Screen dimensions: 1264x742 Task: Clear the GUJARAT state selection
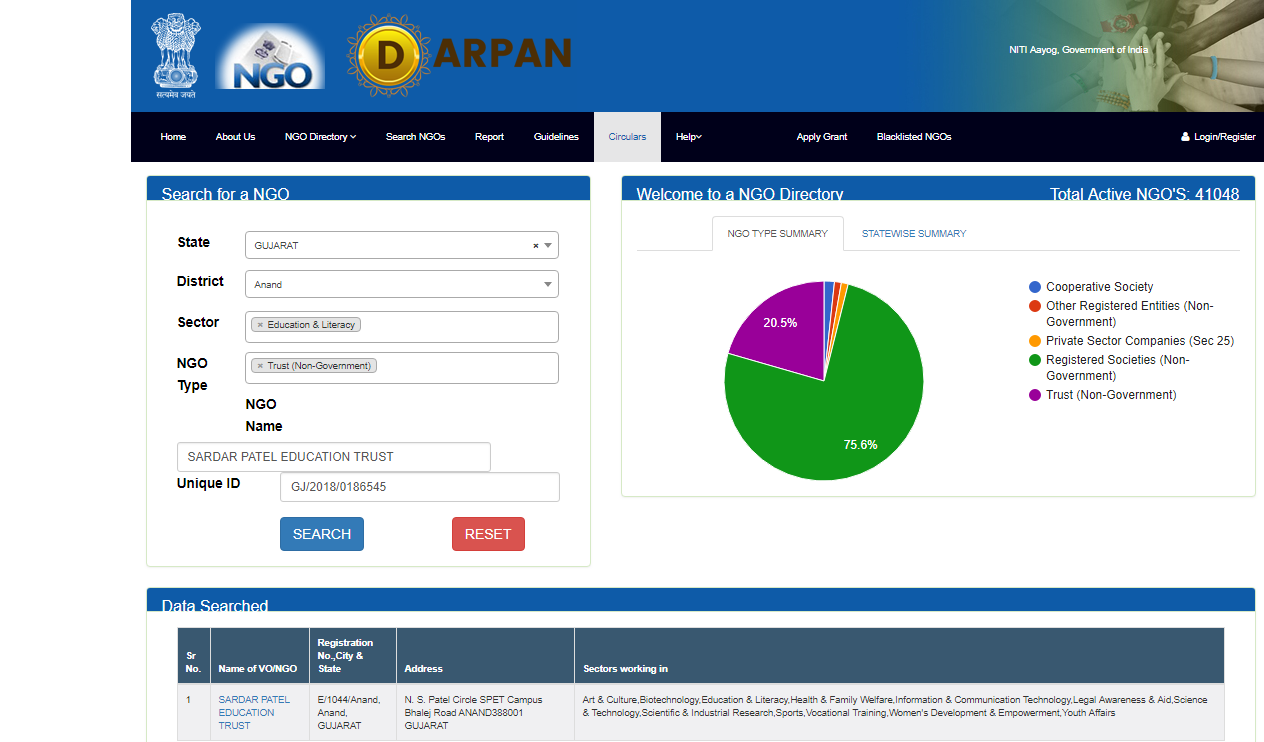pyautogui.click(x=535, y=246)
